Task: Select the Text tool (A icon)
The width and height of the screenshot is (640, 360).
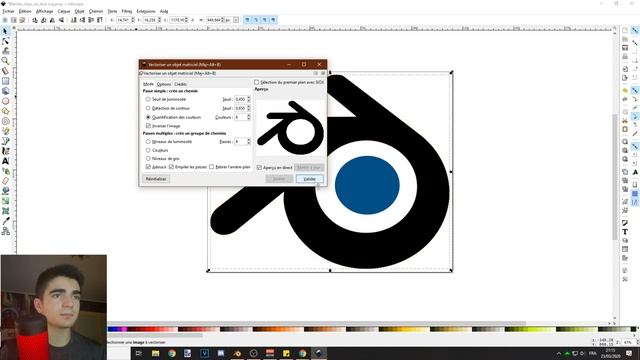Action: [5, 161]
